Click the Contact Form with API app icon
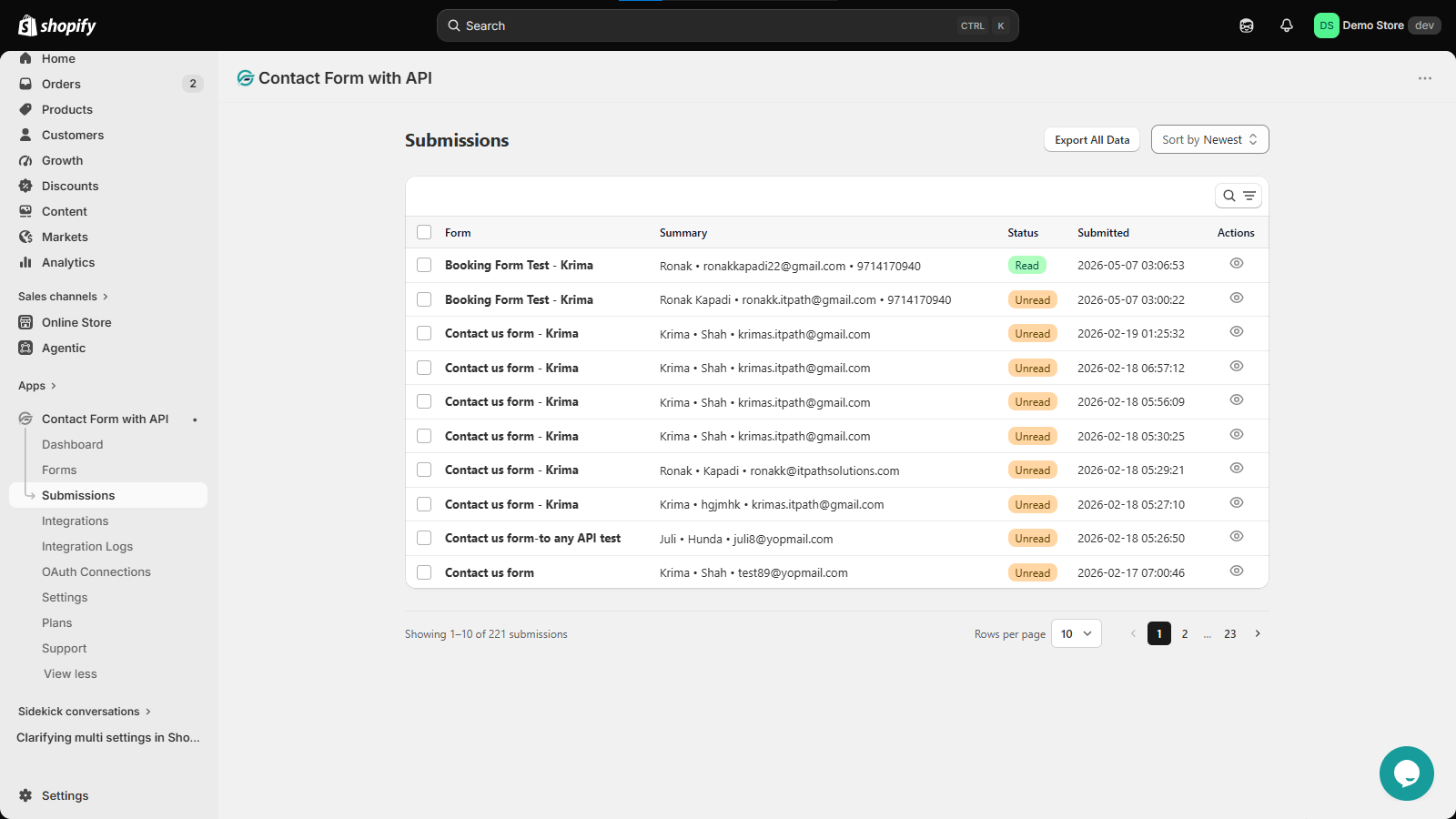 tap(25, 419)
